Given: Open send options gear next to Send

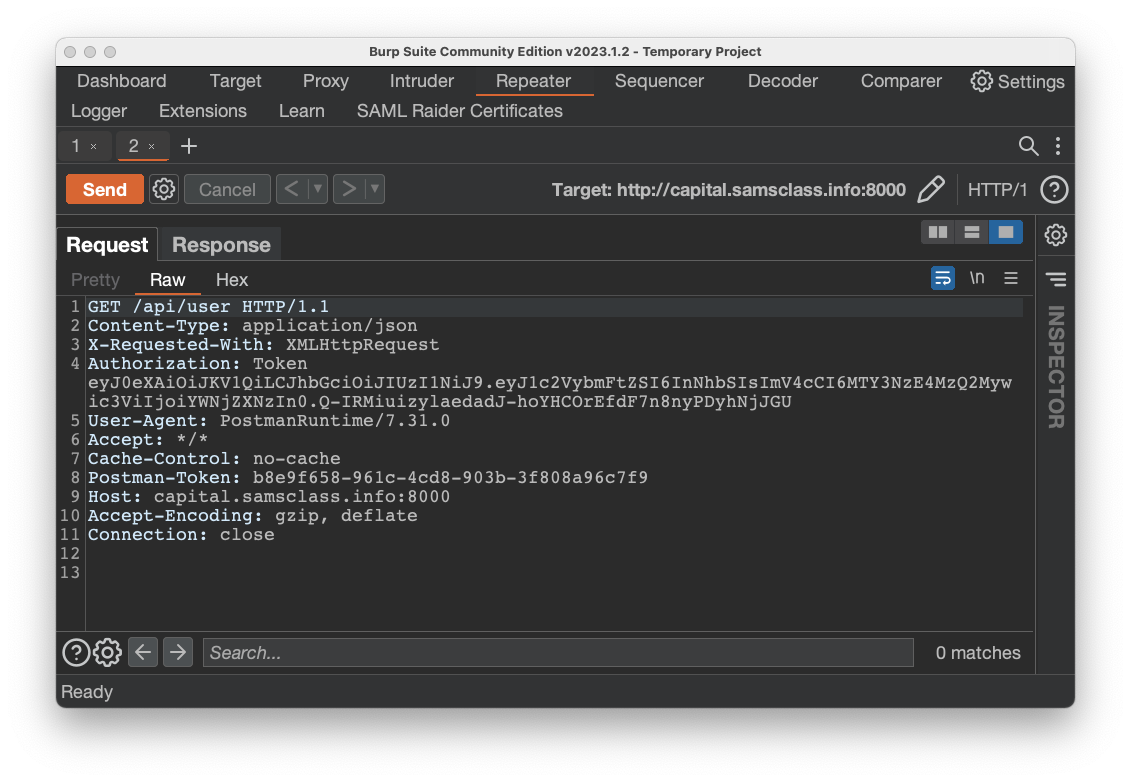Looking at the screenshot, I should pyautogui.click(x=164, y=190).
